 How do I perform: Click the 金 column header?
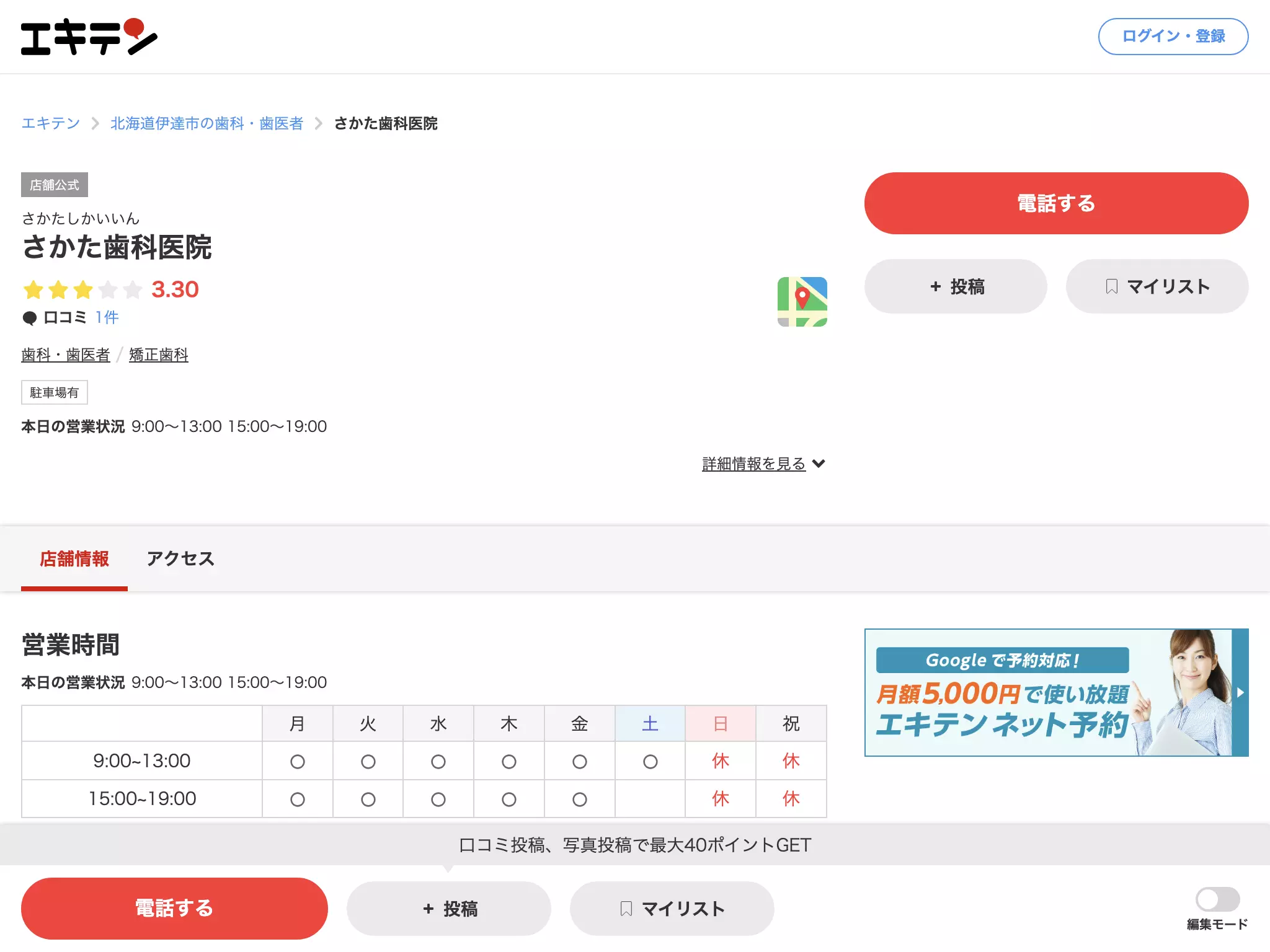pos(580,723)
